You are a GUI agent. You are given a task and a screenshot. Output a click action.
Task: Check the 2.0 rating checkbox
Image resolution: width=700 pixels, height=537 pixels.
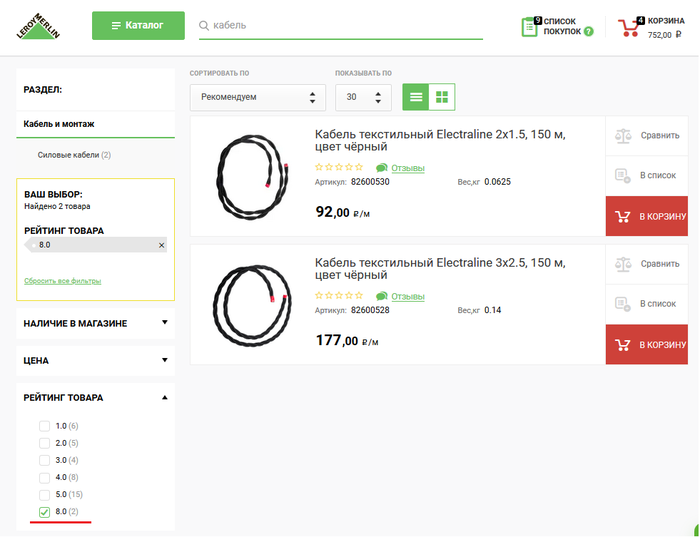pos(44,443)
